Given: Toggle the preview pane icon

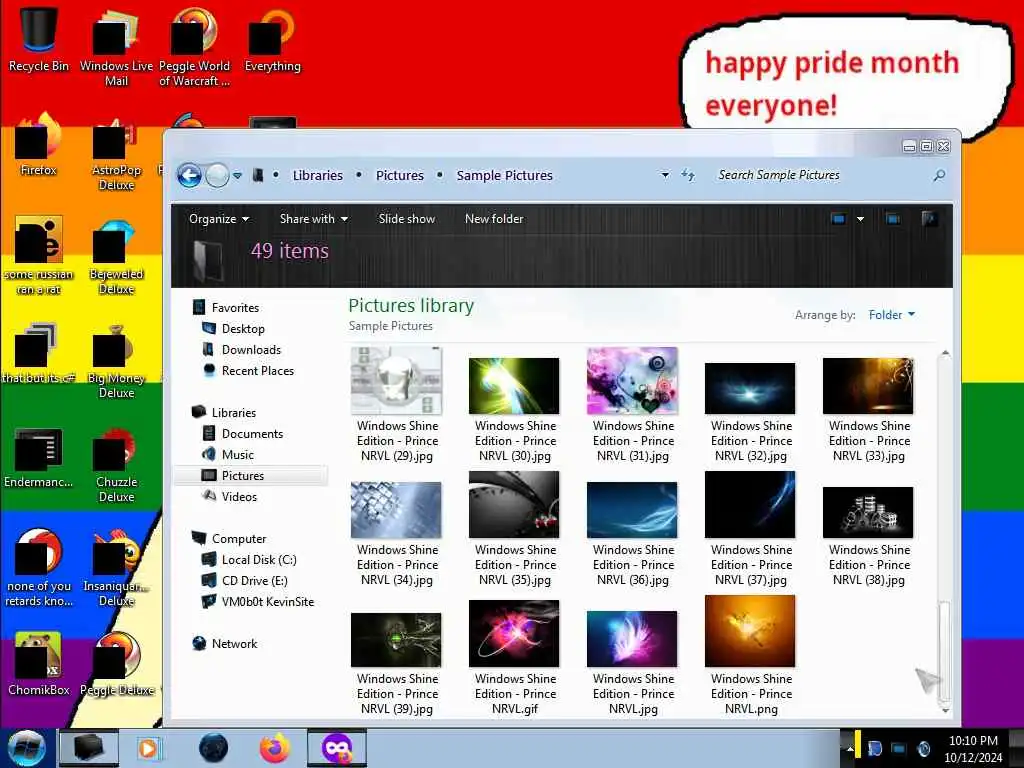Looking at the screenshot, I should click(893, 219).
